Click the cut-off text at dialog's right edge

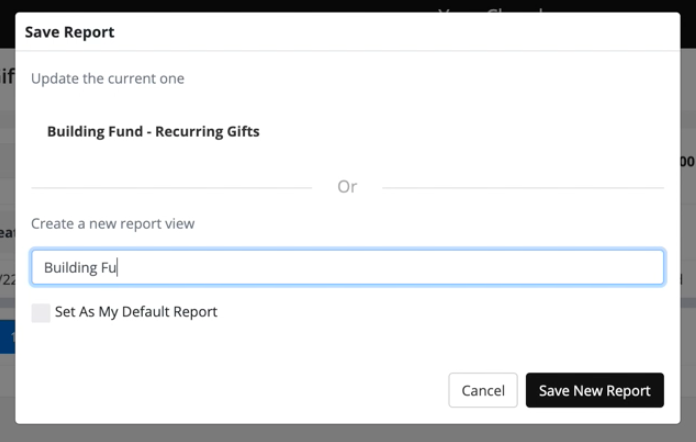[x=689, y=161]
